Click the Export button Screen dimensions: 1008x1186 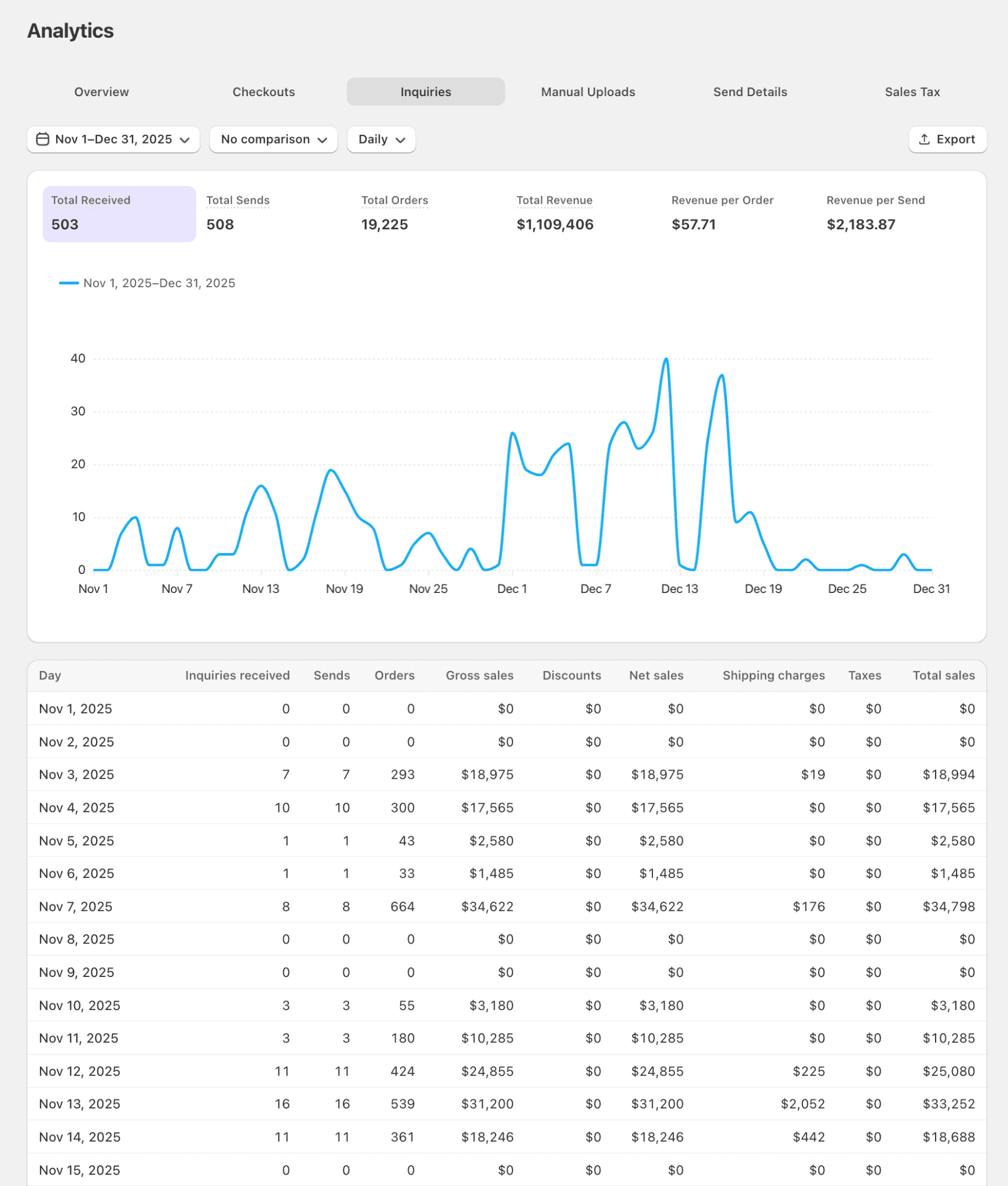tap(948, 139)
